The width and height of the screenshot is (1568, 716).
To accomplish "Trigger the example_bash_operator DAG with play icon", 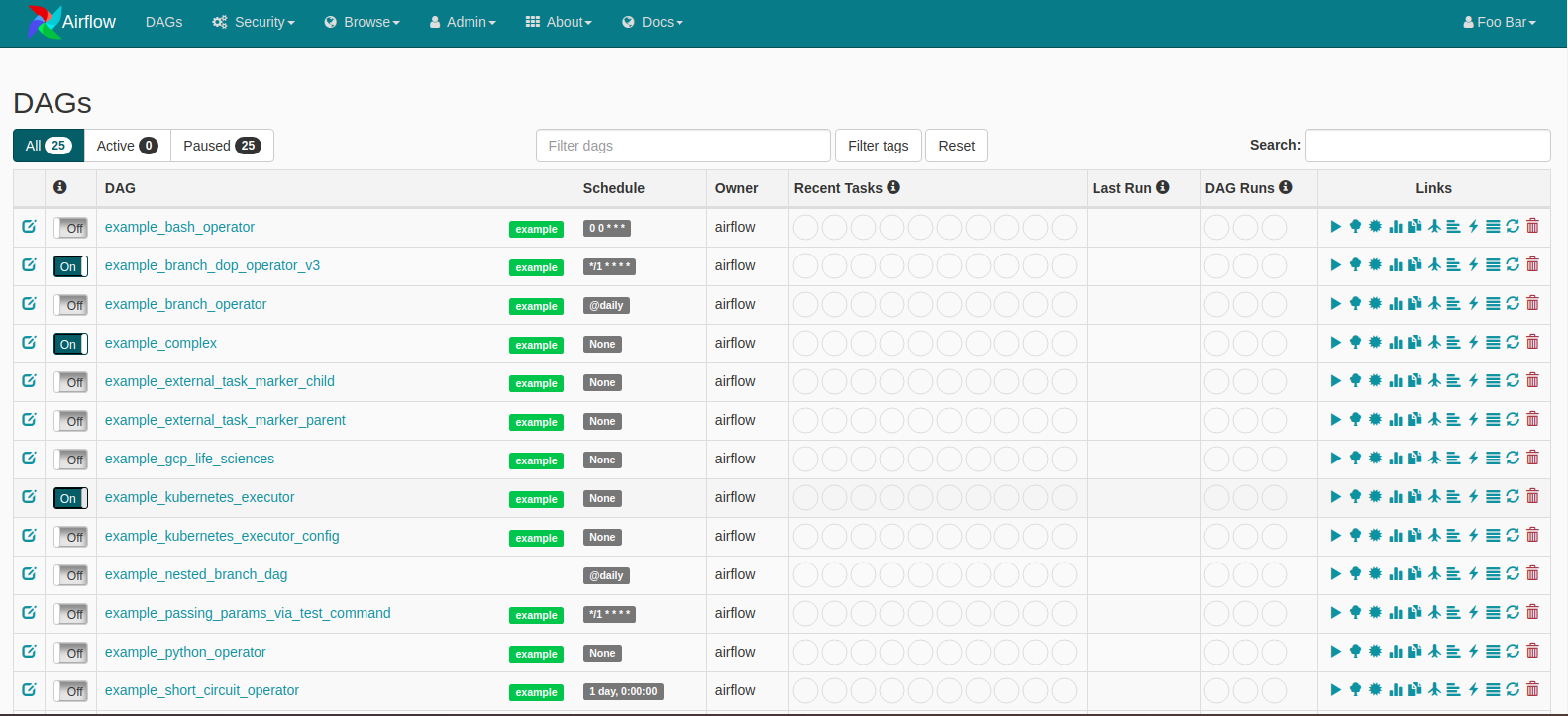I will pyautogui.click(x=1335, y=227).
